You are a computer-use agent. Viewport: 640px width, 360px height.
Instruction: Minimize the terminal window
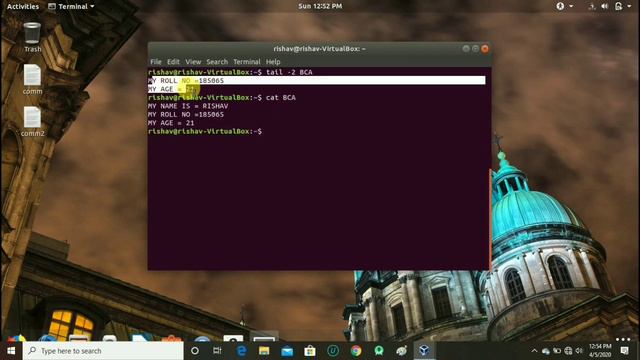466,49
